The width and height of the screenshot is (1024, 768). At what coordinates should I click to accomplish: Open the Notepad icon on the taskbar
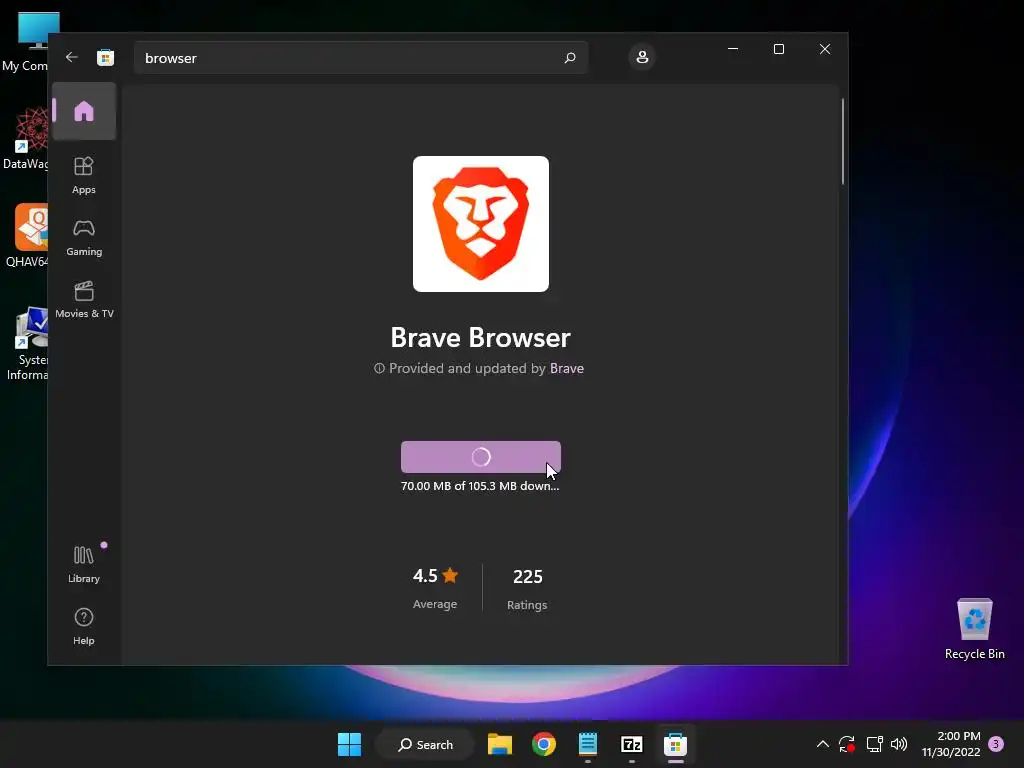tap(588, 744)
